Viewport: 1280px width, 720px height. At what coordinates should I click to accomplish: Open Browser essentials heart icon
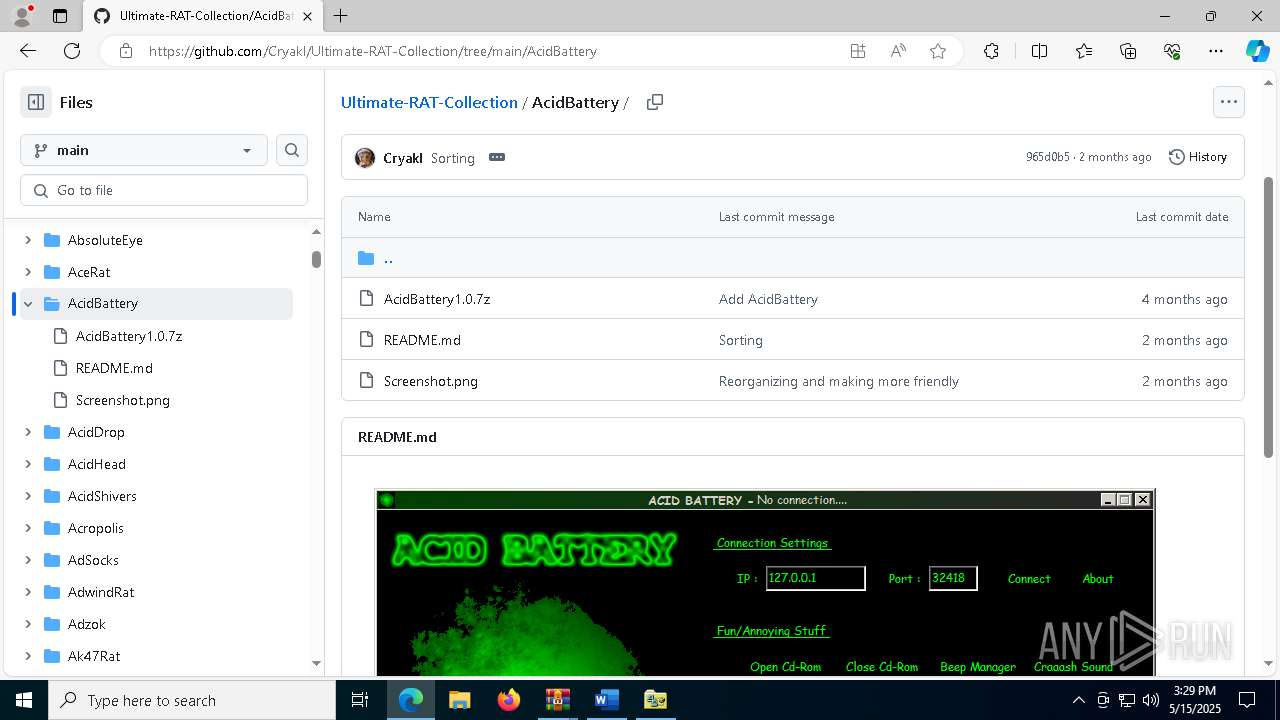1172,51
